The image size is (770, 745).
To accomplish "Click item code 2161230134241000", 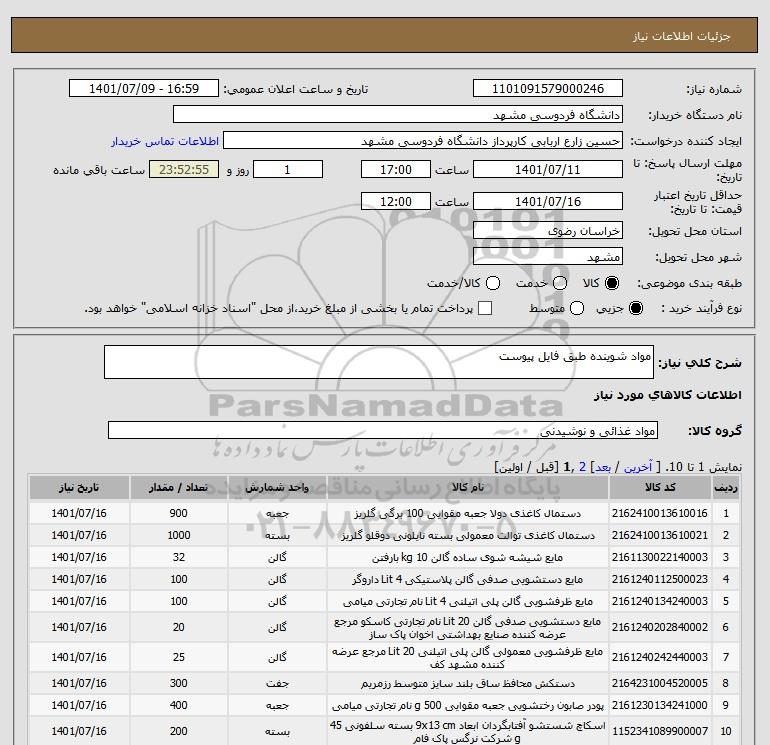I will [660, 705].
